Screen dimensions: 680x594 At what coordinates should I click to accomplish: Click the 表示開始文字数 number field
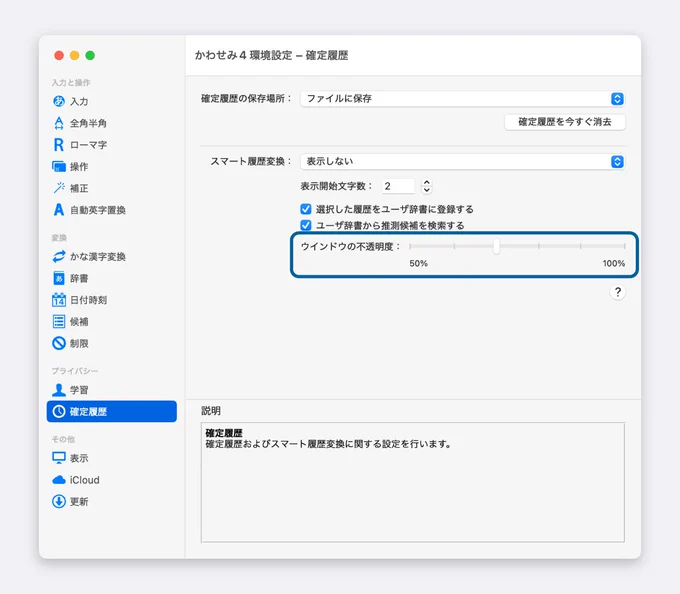398,186
